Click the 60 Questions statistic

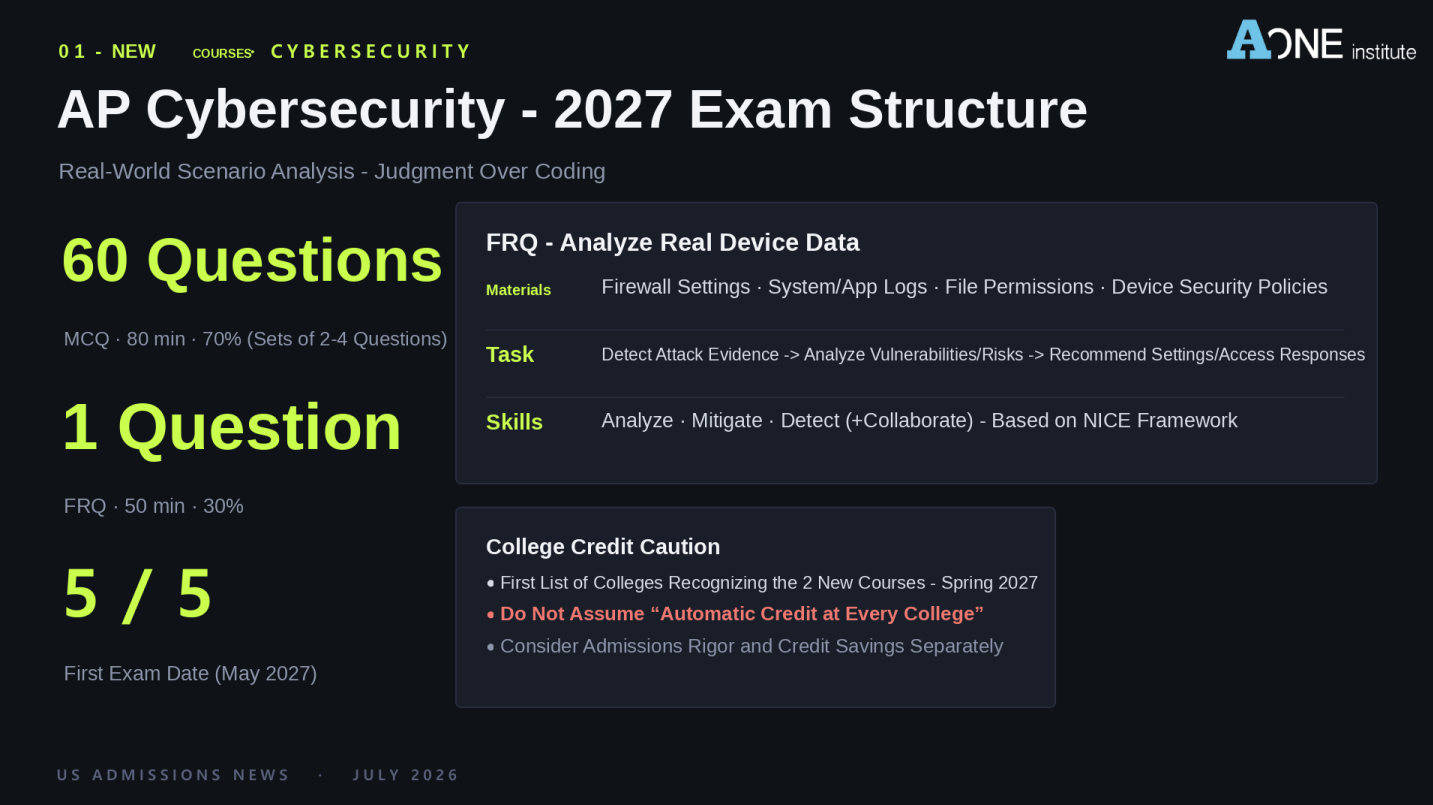coord(252,260)
